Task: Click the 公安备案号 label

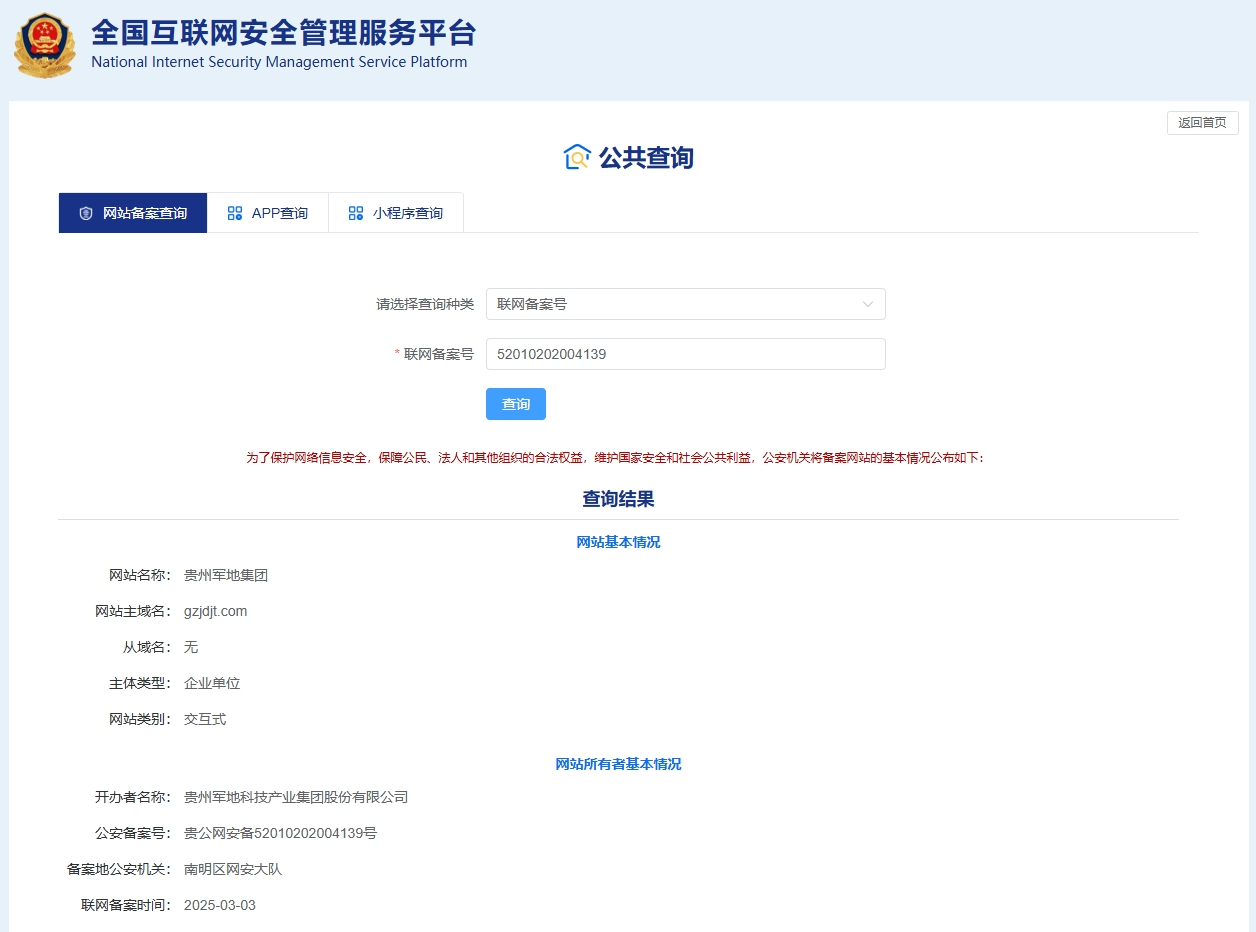Action: click(x=133, y=833)
